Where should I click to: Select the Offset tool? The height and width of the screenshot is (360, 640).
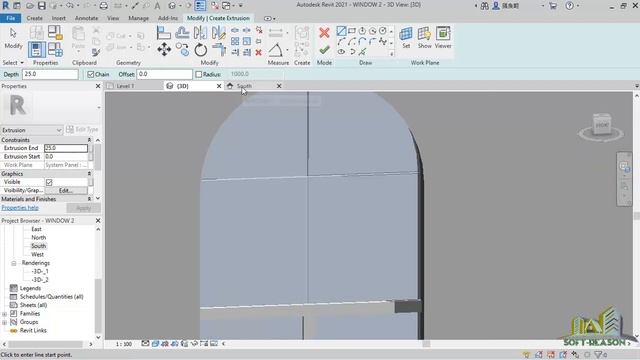[182, 33]
